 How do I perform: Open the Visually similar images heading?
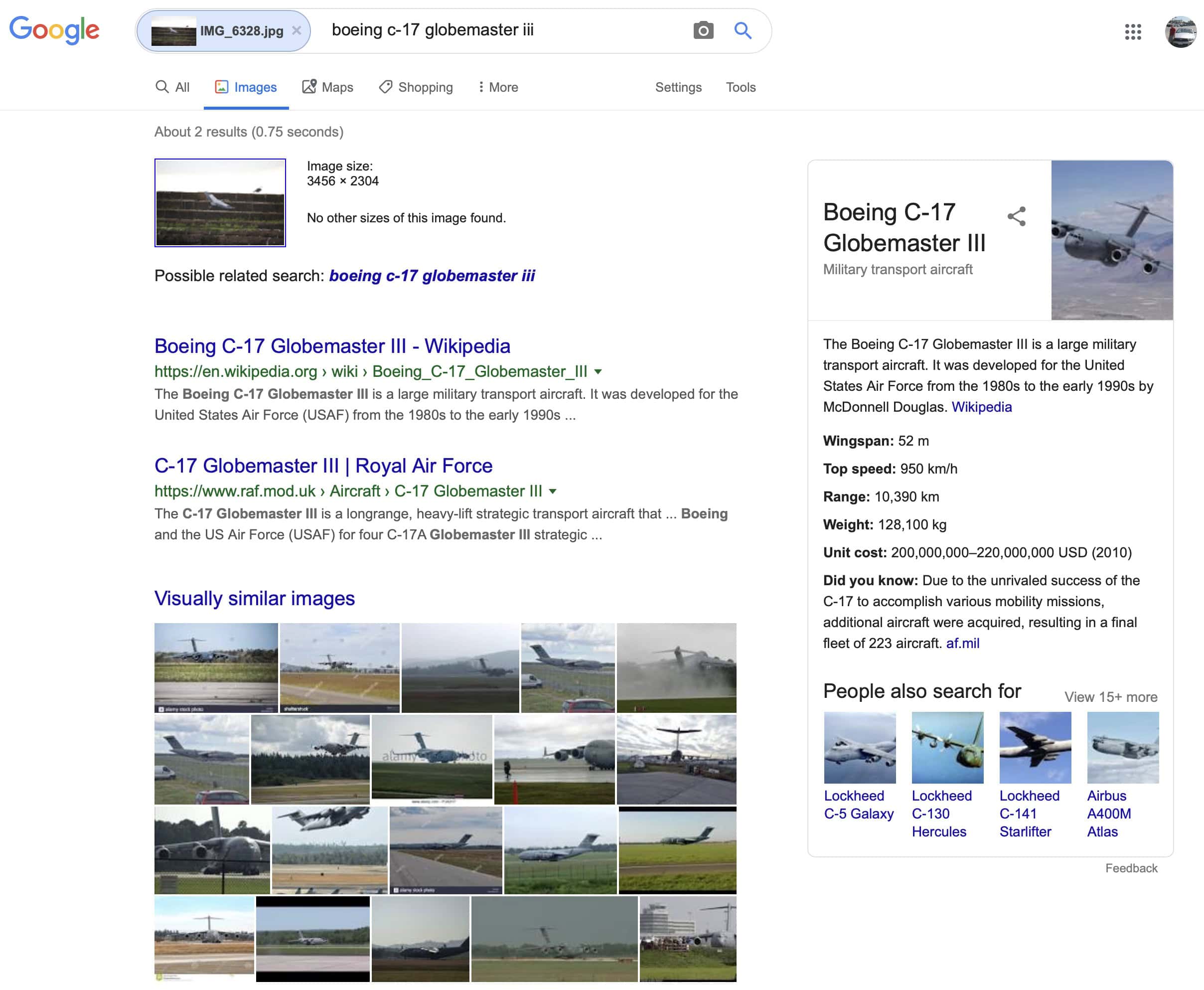pyautogui.click(x=254, y=598)
